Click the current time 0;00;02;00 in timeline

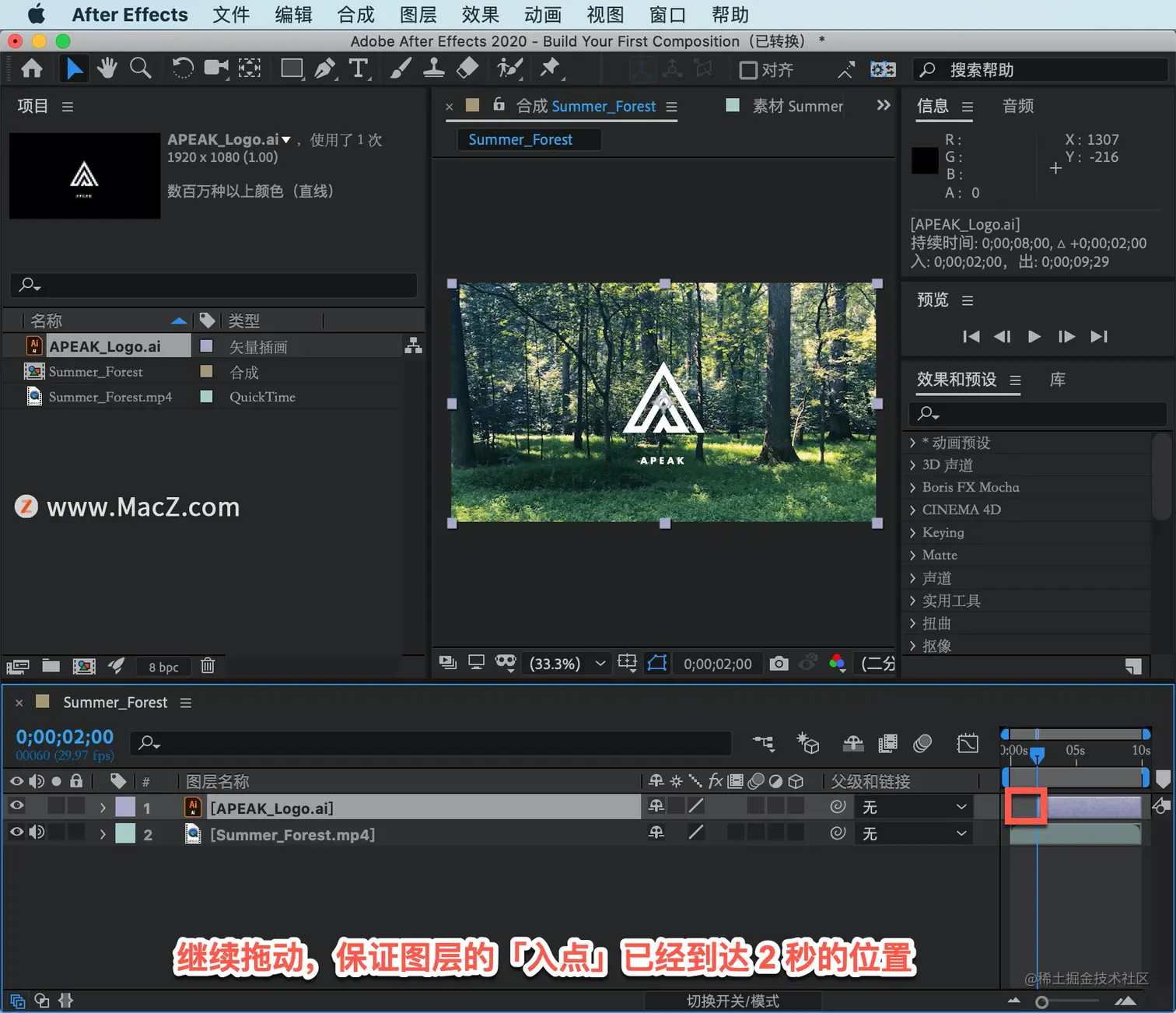[x=65, y=737]
